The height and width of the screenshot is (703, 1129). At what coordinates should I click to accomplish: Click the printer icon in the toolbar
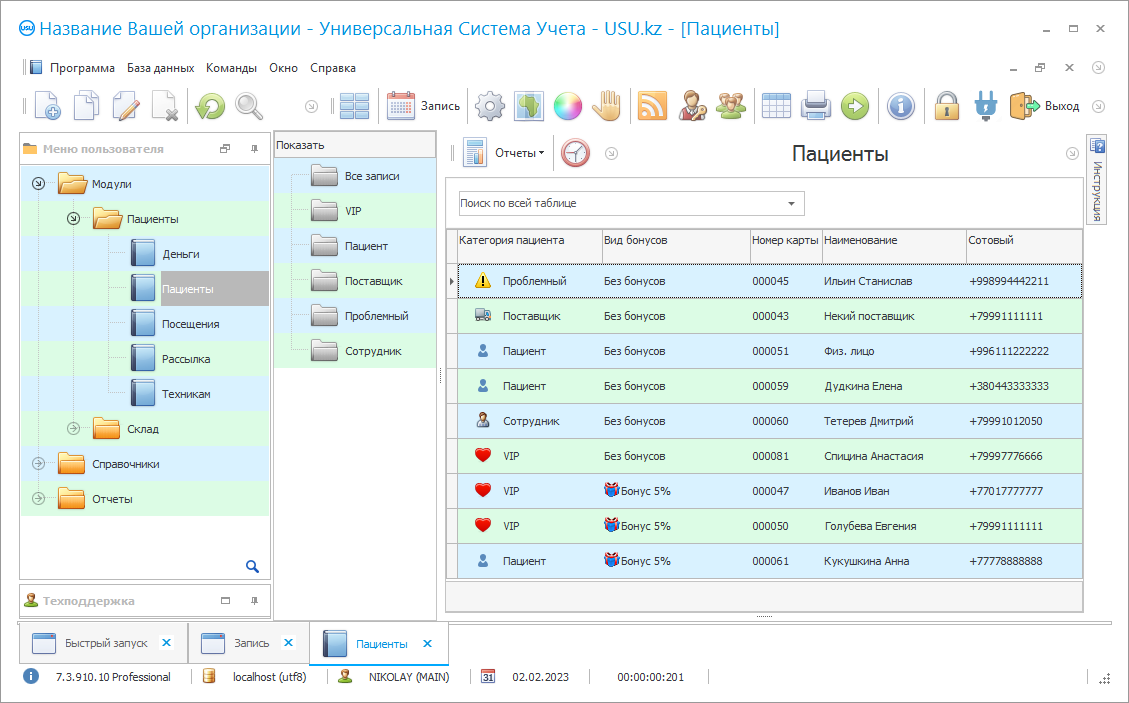pyautogui.click(x=816, y=106)
